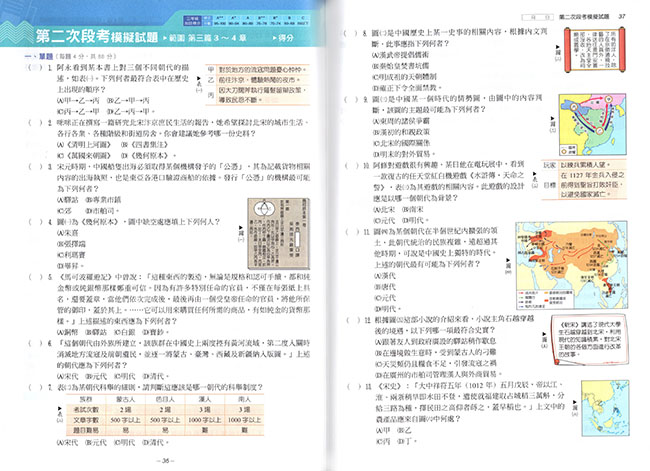Click the arrow map figure beside question 9
Image resolution: width=650 pixels, height=471 pixels.
coord(592,124)
